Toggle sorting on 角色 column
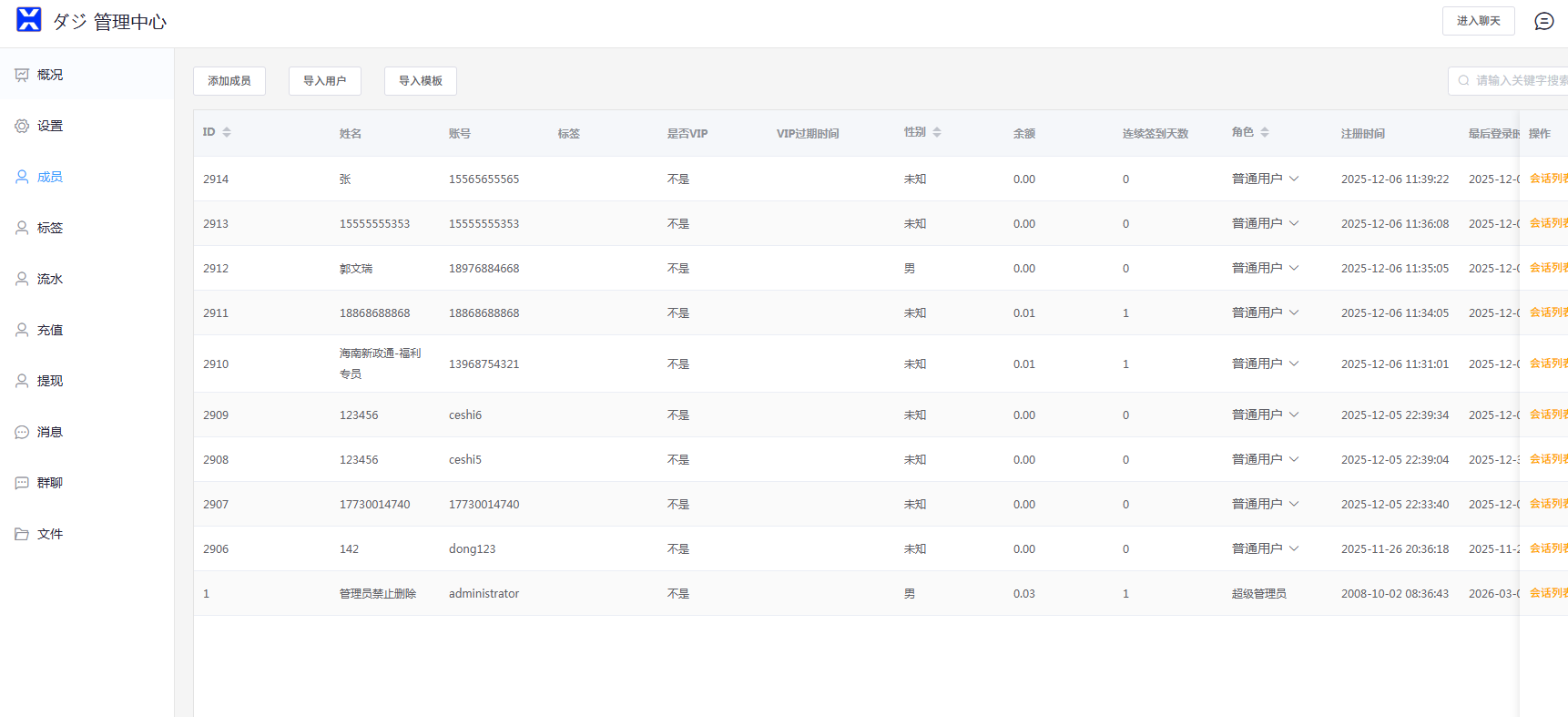This screenshot has height=717, width=1568. point(1265,133)
